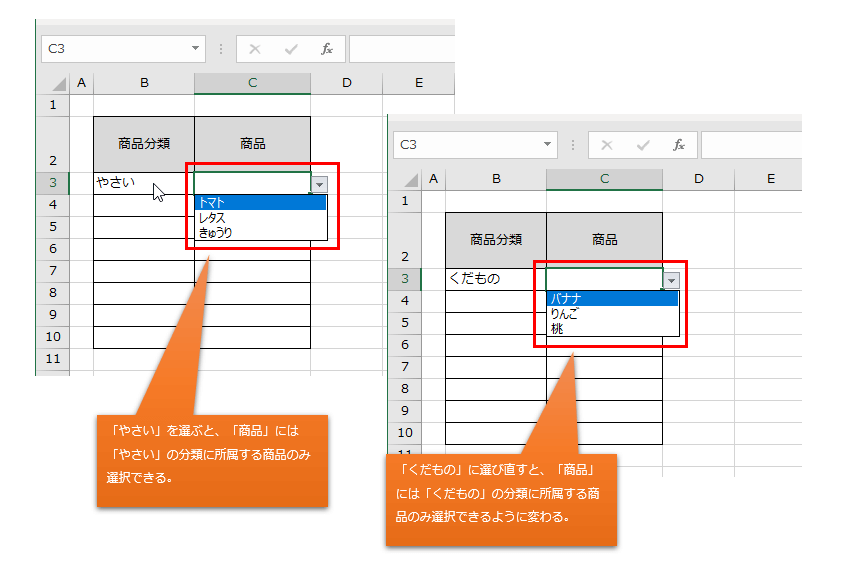
Task: Click the enter checkmark icon in right formula bar
Action: click(643, 145)
